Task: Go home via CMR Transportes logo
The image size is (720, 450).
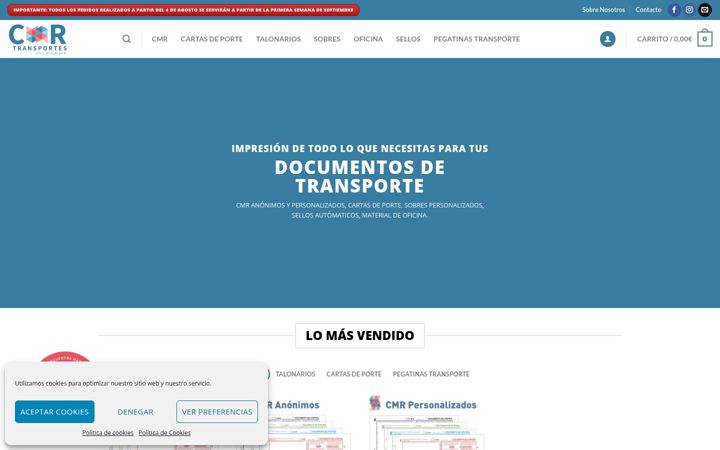Action: point(38,39)
